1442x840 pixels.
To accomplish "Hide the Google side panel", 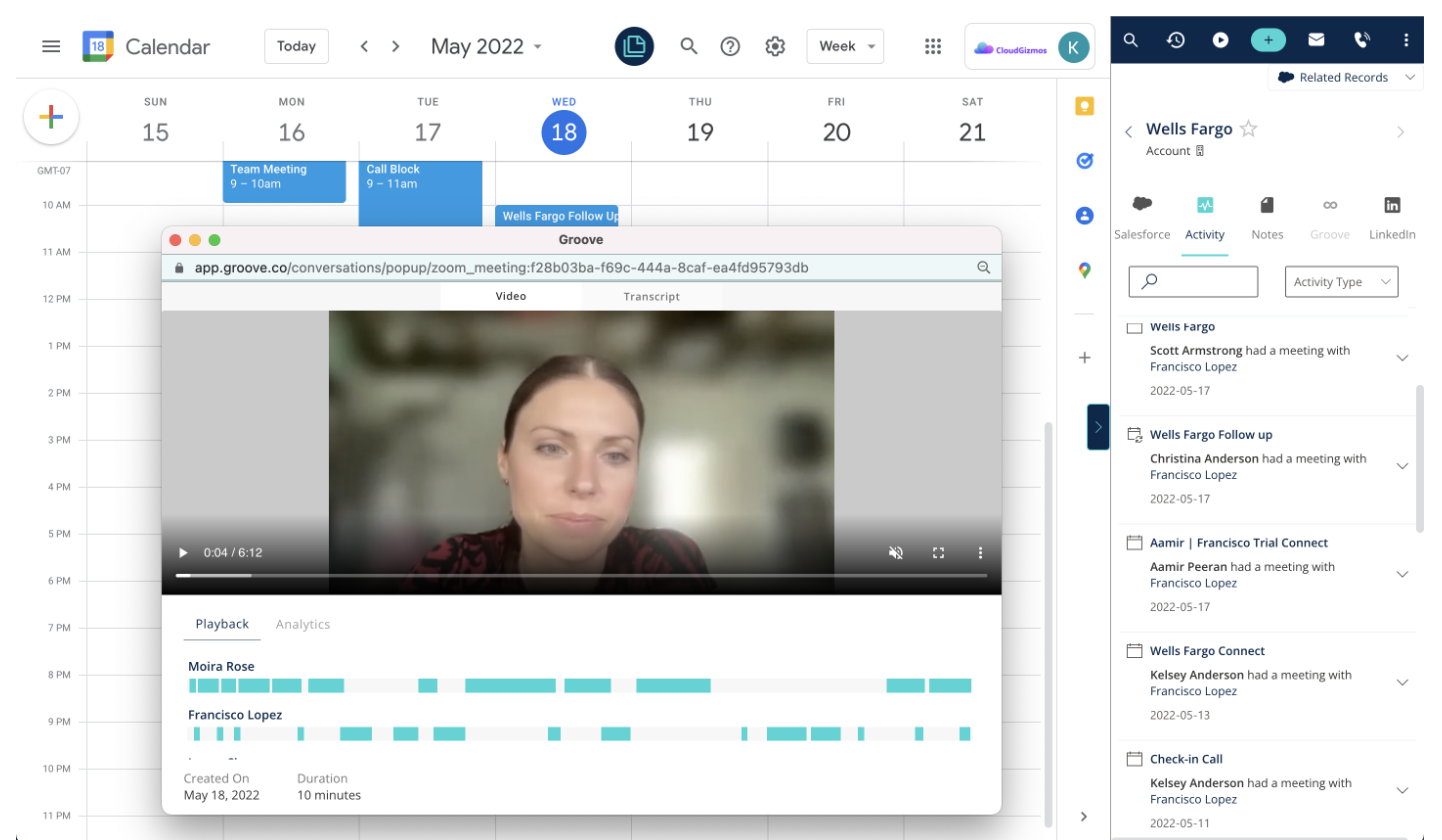I will 1084,816.
